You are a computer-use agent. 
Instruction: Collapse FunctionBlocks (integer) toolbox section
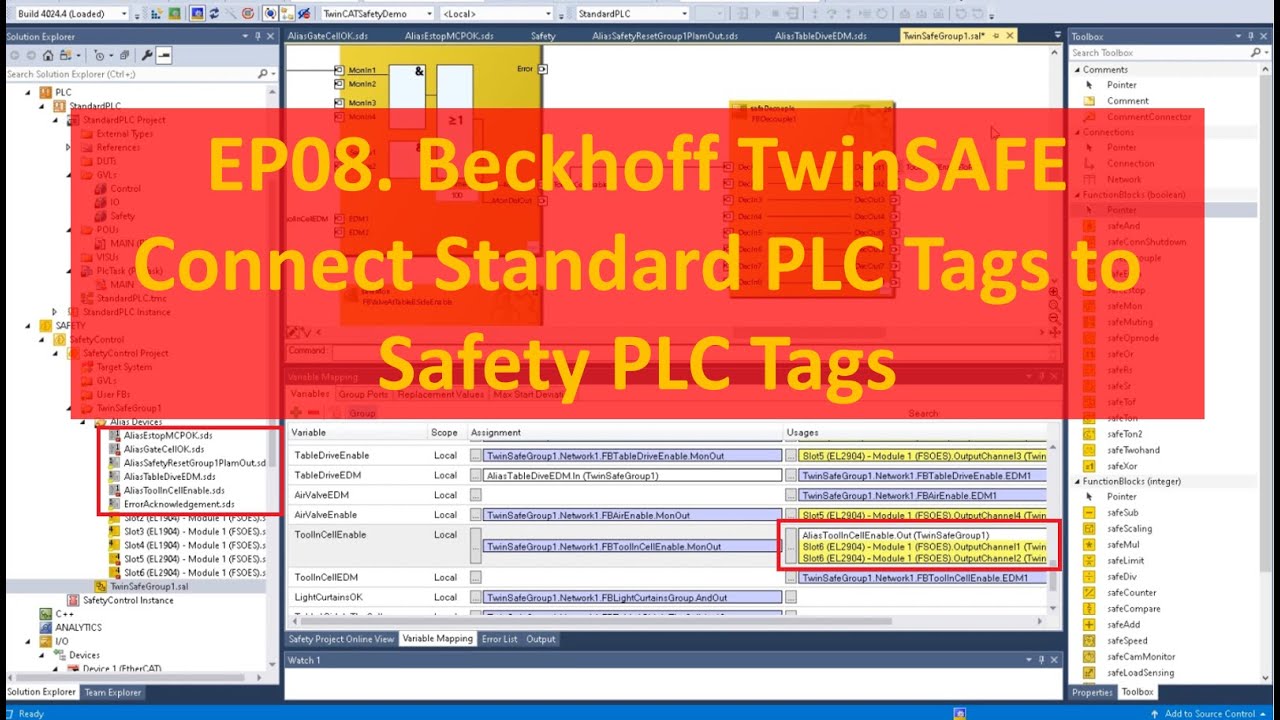coord(1076,481)
